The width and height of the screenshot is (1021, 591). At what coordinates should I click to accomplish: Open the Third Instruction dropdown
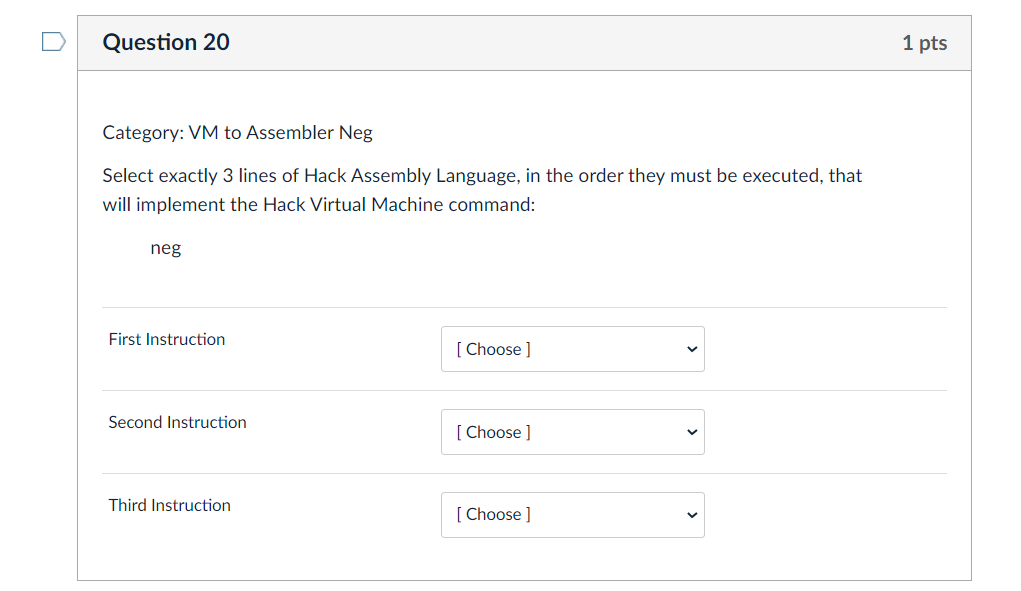[x=572, y=514]
